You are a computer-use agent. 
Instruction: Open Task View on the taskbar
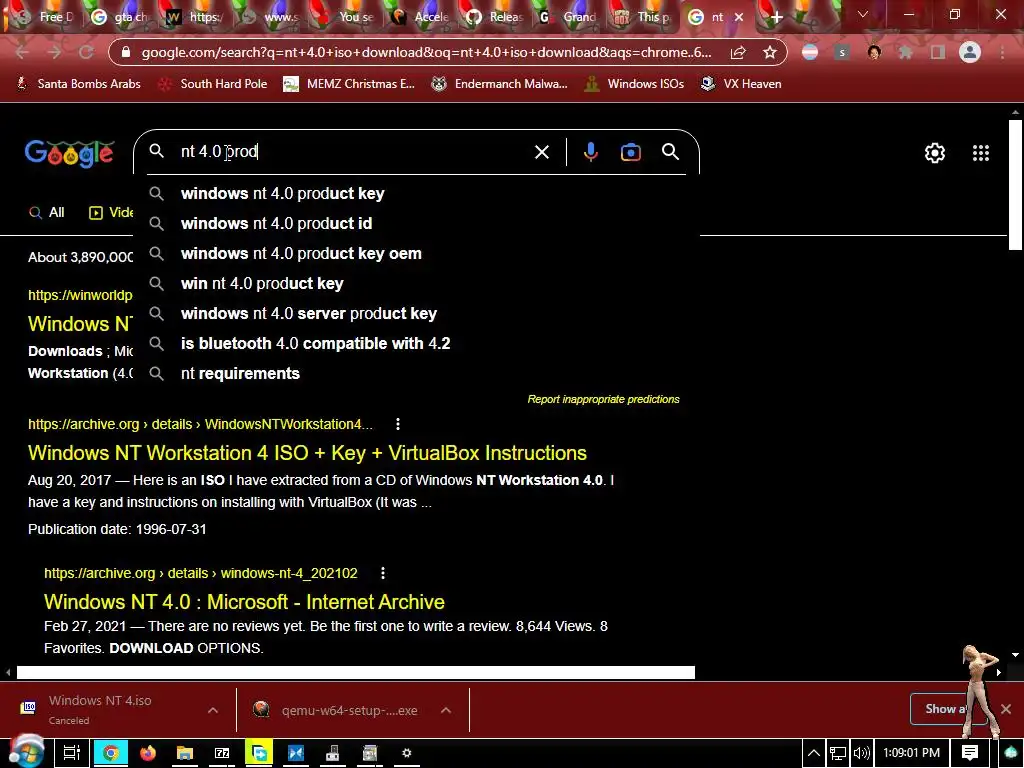point(72,753)
